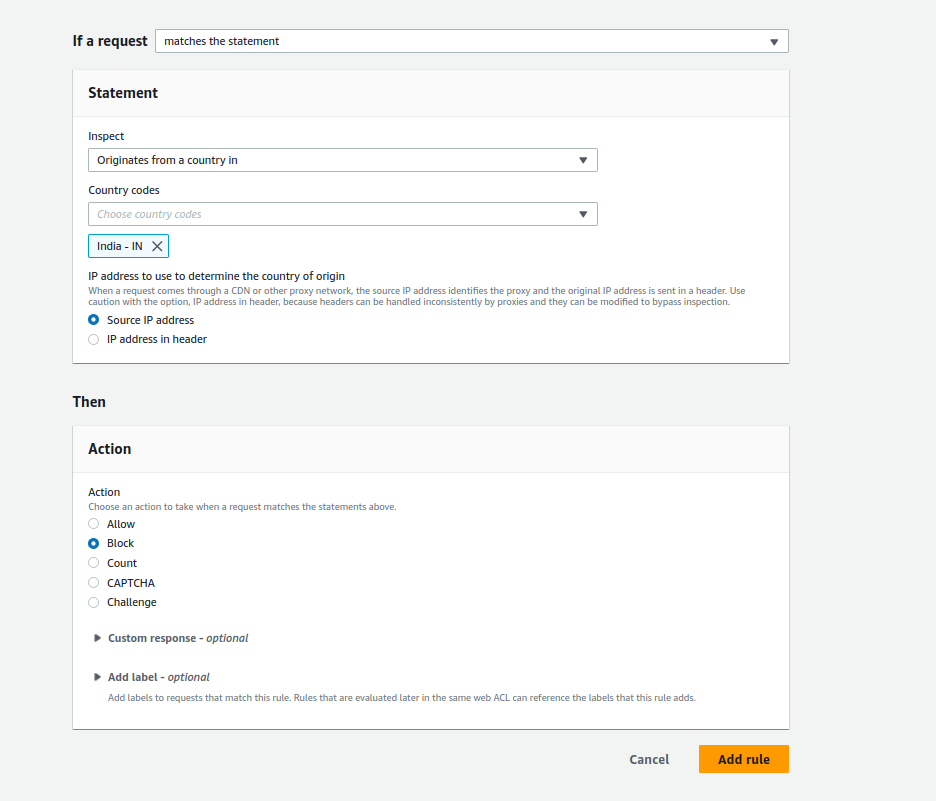Click the India - IN tag label
Image resolution: width=936 pixels, height=801 pixels.
119,246
